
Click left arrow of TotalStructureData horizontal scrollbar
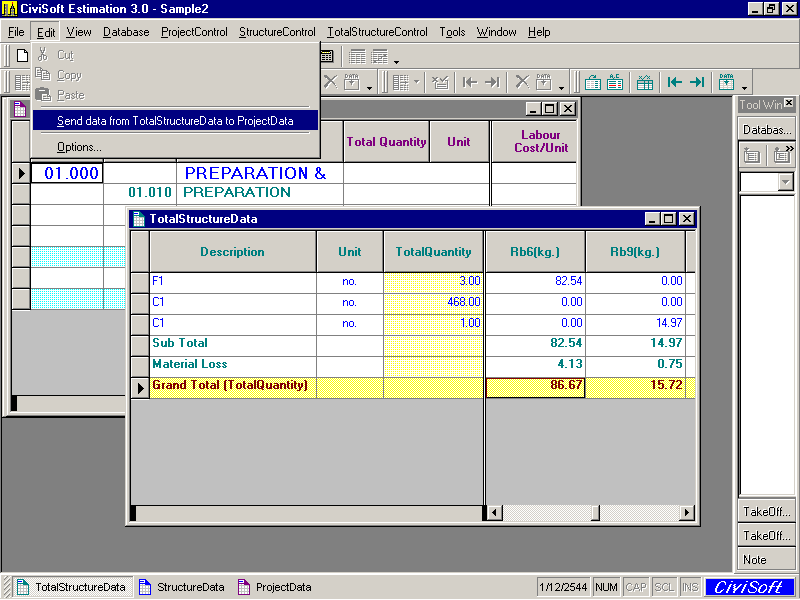(x=494, y=512)
